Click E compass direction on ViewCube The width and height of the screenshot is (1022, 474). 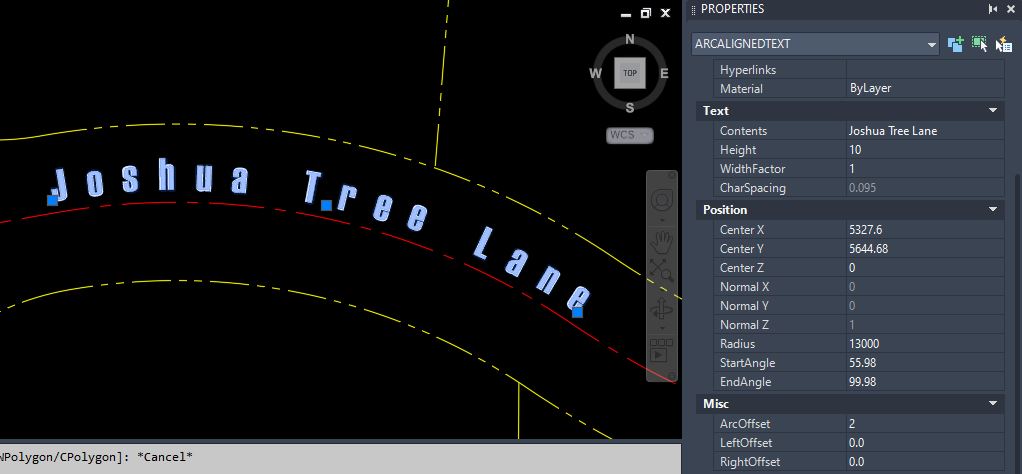tap(664, 74)
